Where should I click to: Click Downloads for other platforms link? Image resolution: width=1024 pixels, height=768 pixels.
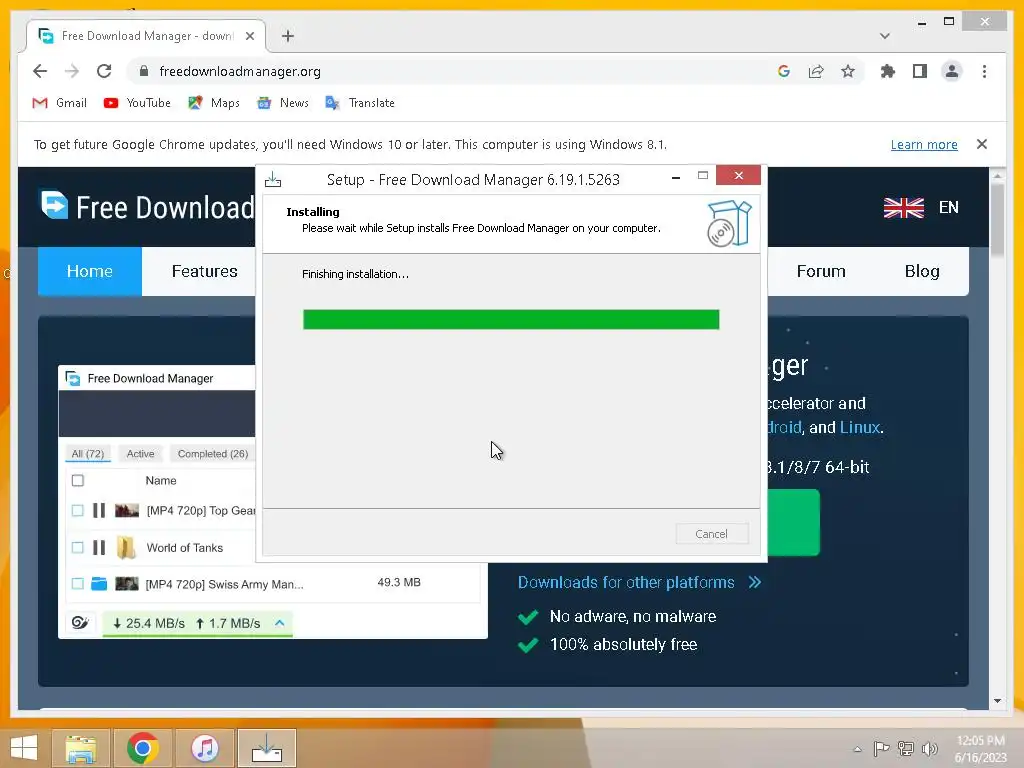639,582
